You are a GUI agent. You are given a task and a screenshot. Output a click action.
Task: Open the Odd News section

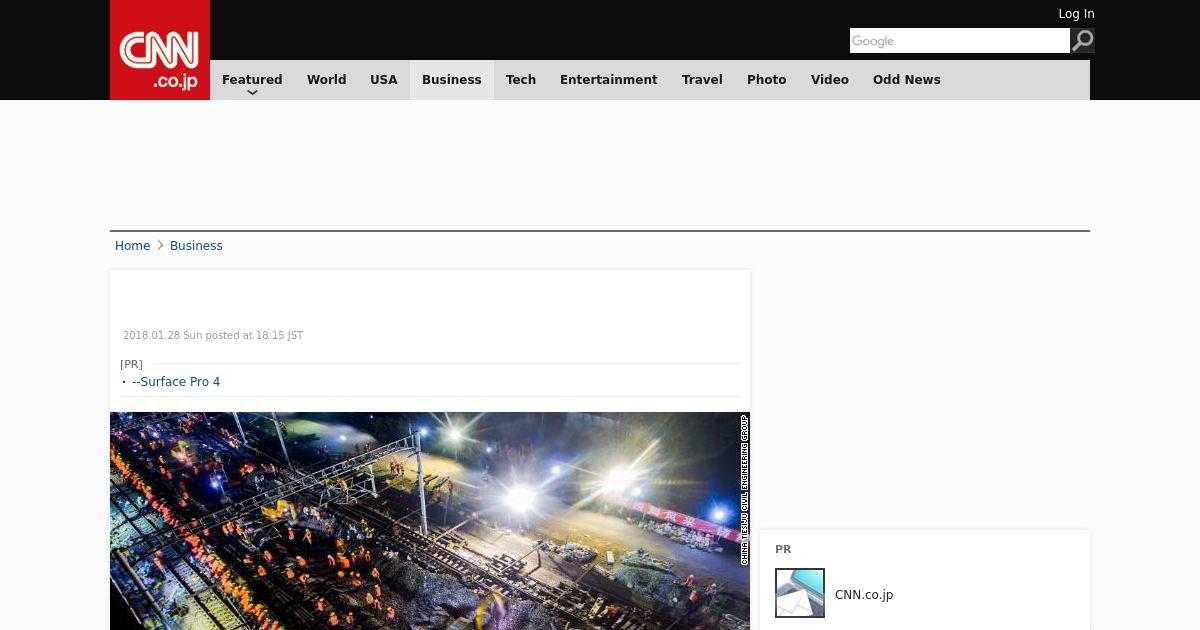(x=907, y=80)
